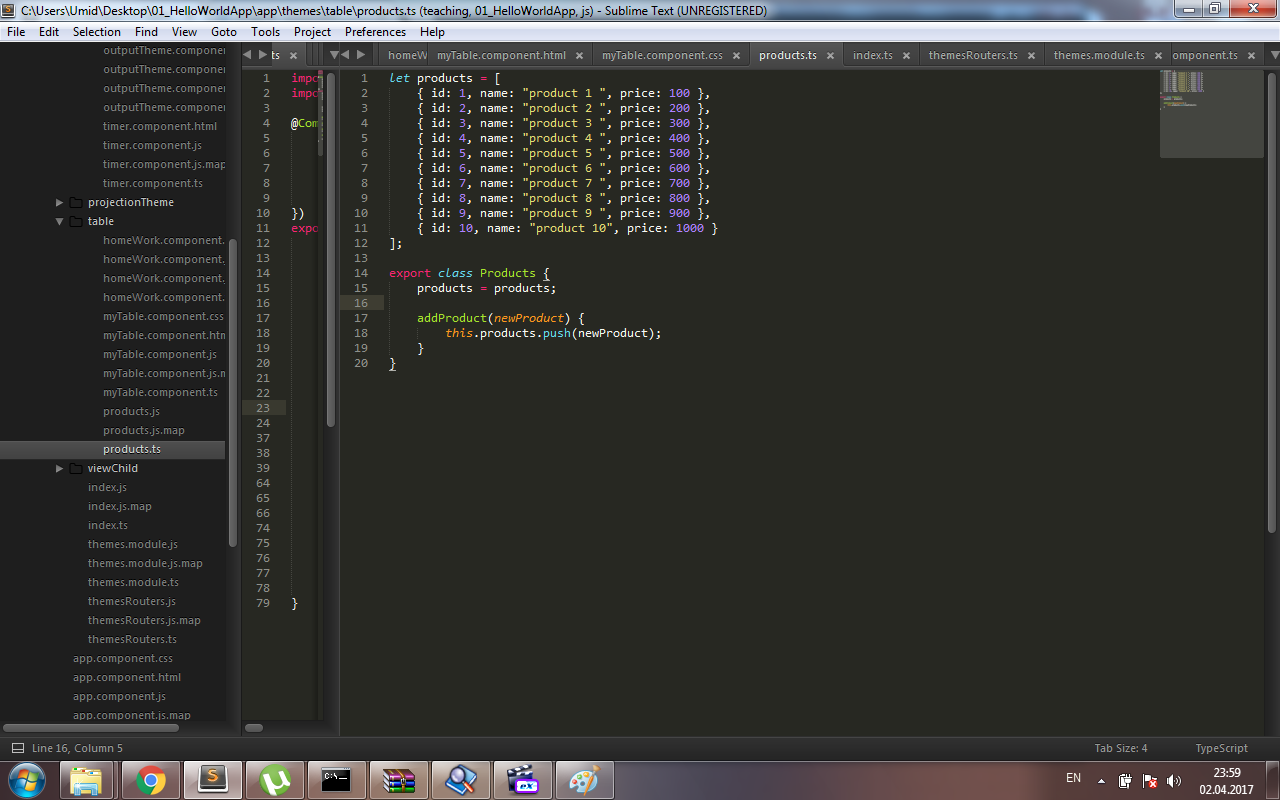
Task: Switch to the themesRouters.ts tab
Action: (x=973, y=55)
